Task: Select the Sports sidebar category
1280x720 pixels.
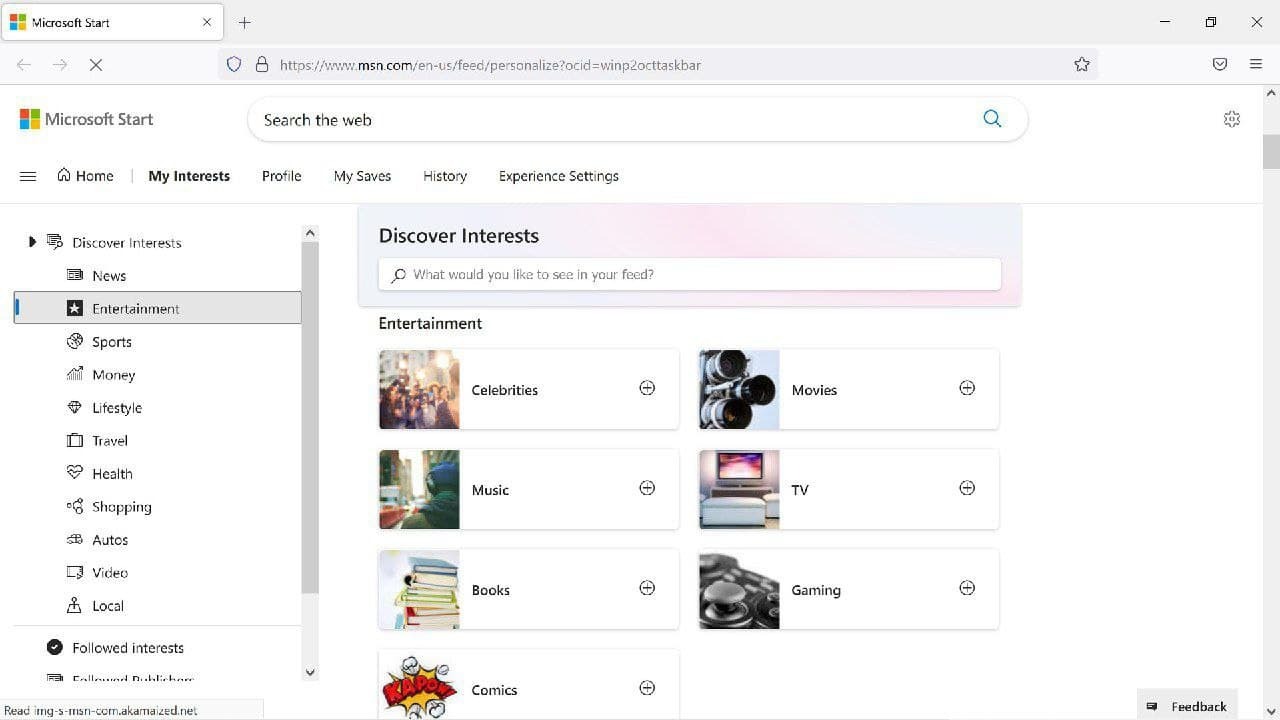Action: pos(157,341)
